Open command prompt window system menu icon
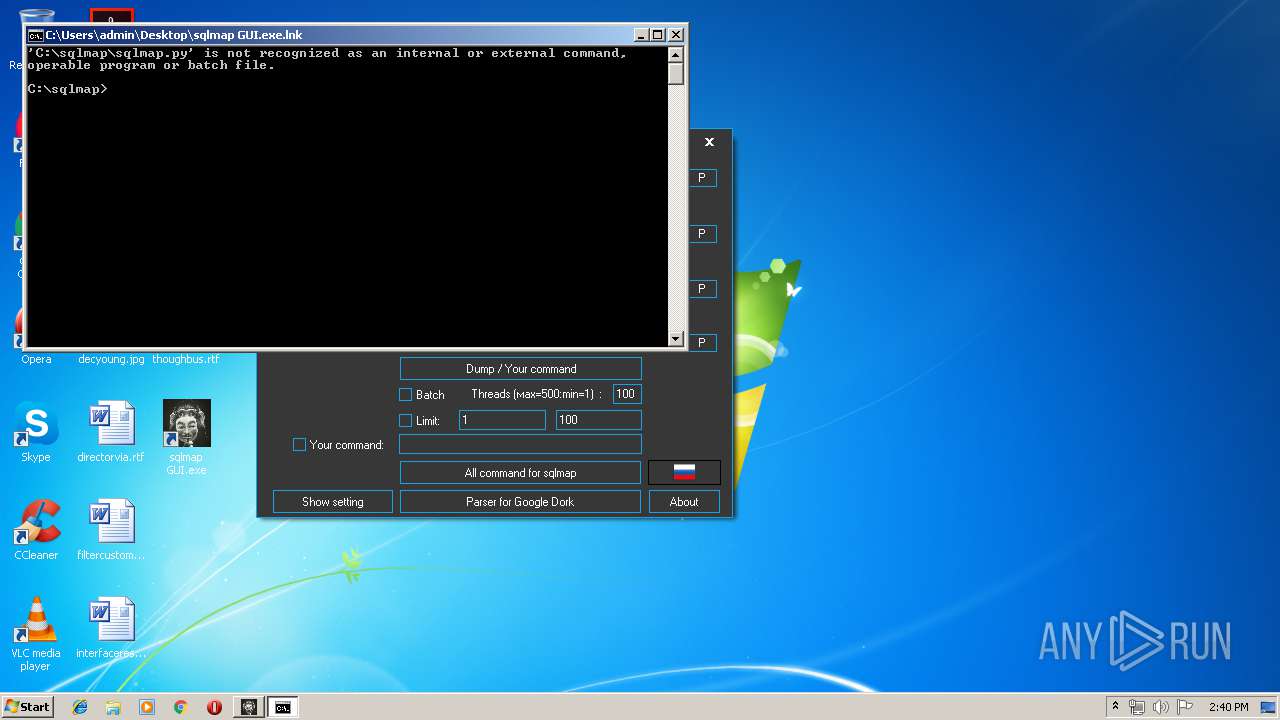The width and height of the screenshot is (1280, 720). [35, 35]
